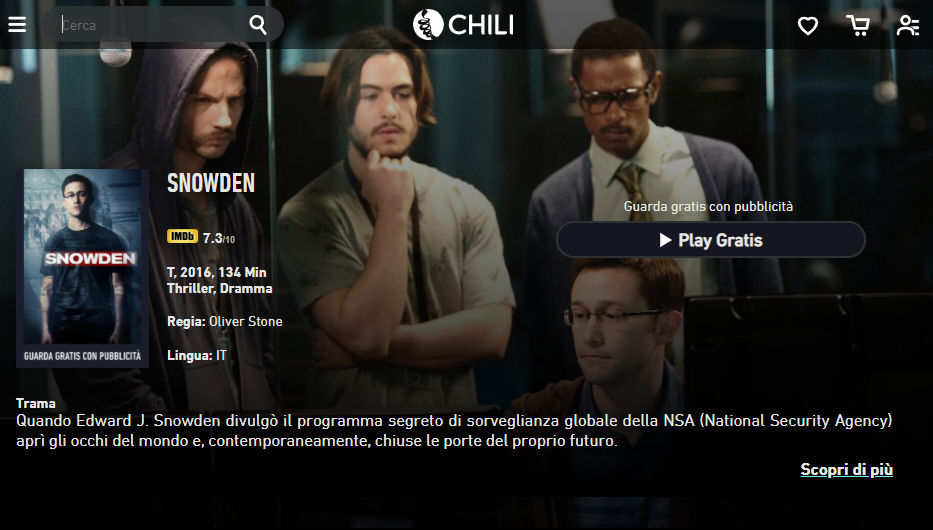Start the movie with Play Gratis

click(710, 240)
